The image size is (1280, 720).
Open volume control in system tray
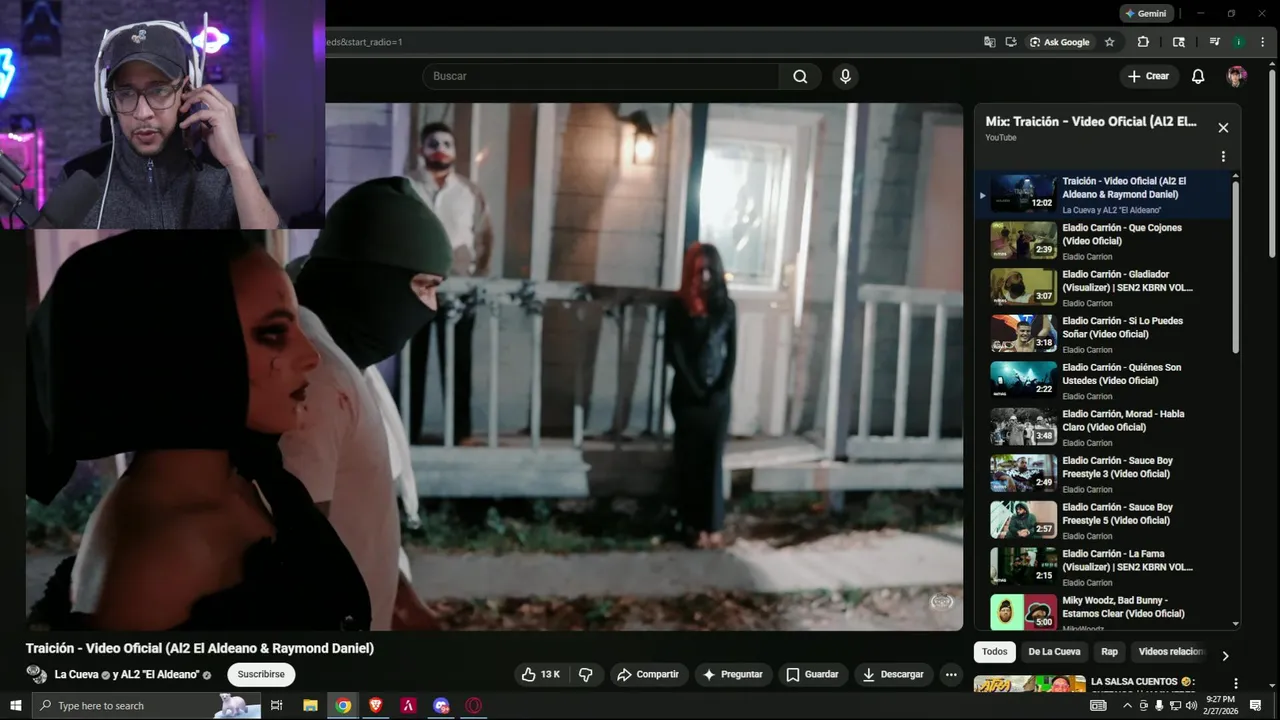(1190, 706)
